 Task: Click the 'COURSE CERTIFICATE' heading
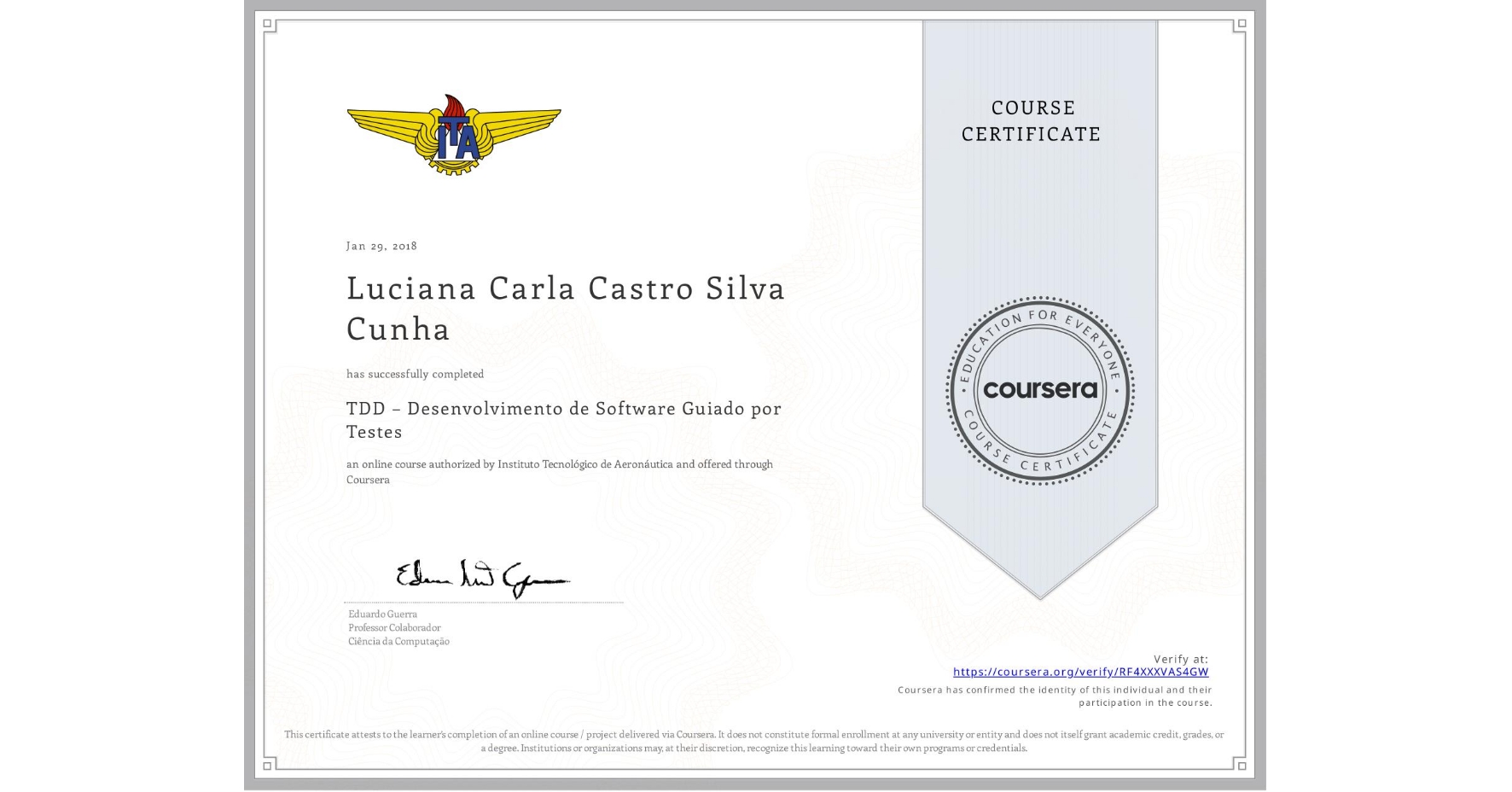(1032, 120)
